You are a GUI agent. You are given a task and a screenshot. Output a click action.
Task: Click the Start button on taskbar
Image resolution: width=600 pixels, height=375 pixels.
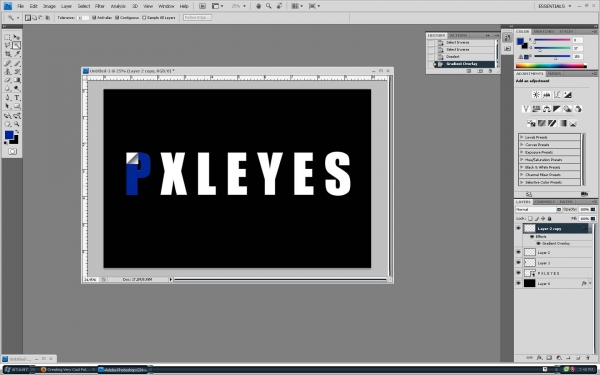point(16,370)
